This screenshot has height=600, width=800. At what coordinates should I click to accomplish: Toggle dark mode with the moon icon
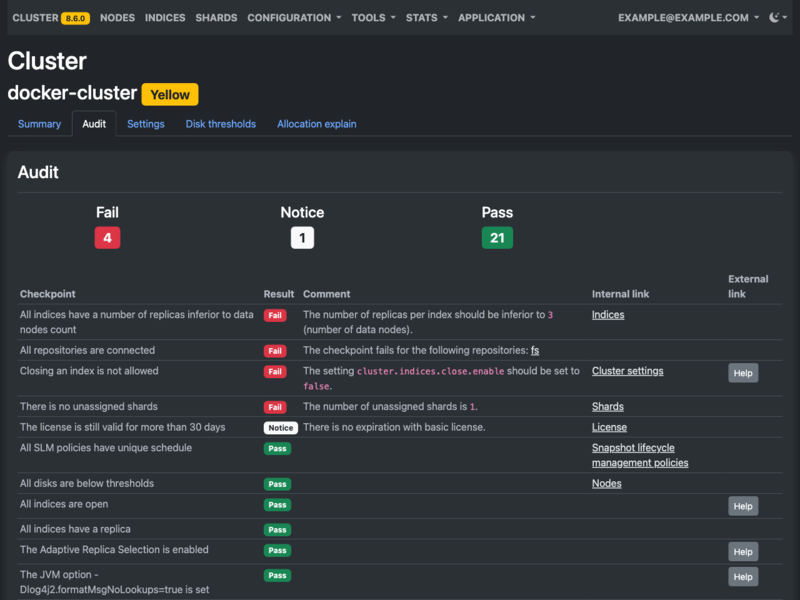[x=777, y=17]
